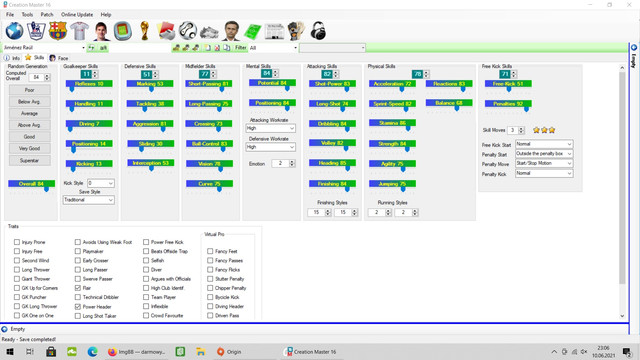Open the Kick Style dropdown
Screen dimensions: 640x360
[100, 183]
